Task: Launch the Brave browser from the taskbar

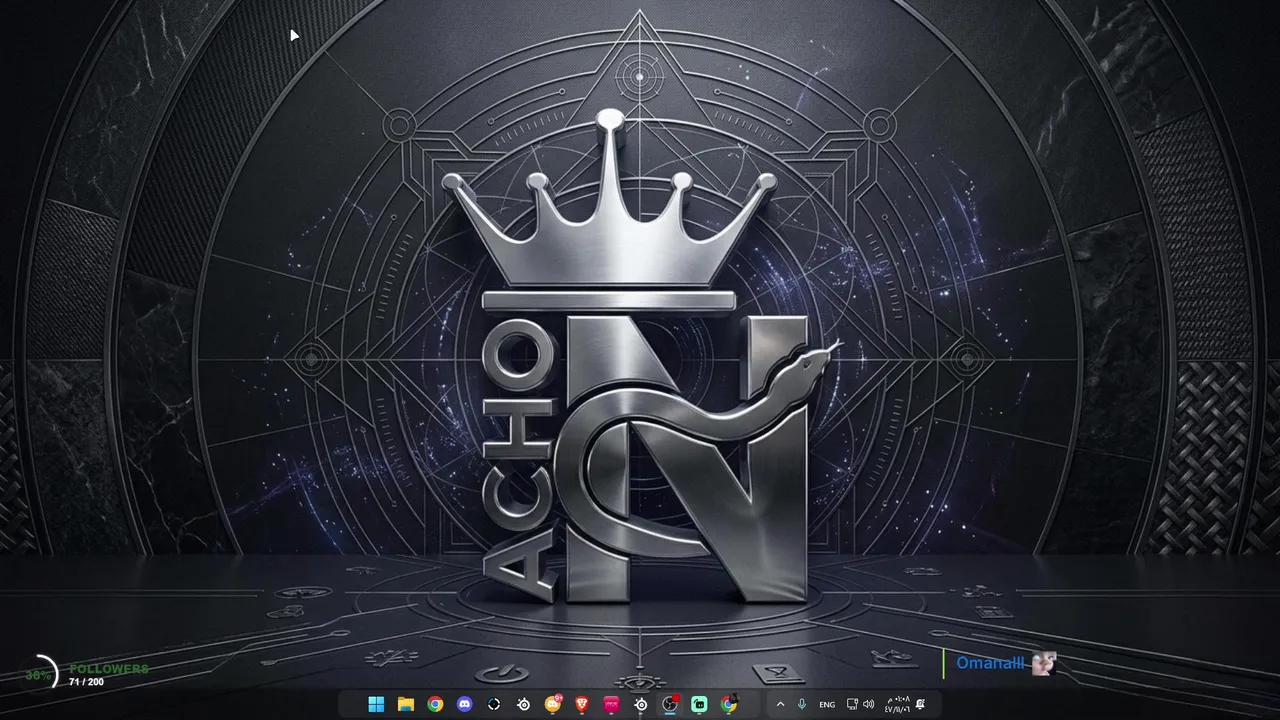Action: click(x=582, y=704)
